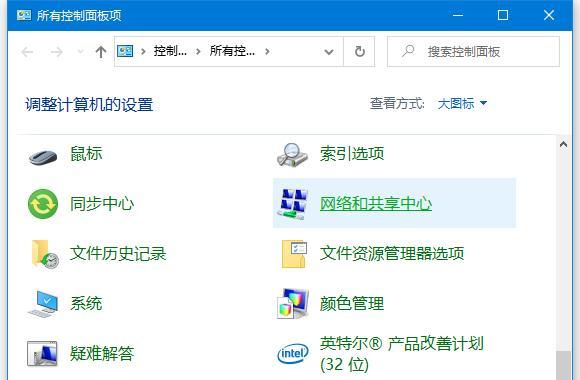Open the 索引选项 indexing options icon
This screenshot has width=580, height=380.
tap(292, 155)
